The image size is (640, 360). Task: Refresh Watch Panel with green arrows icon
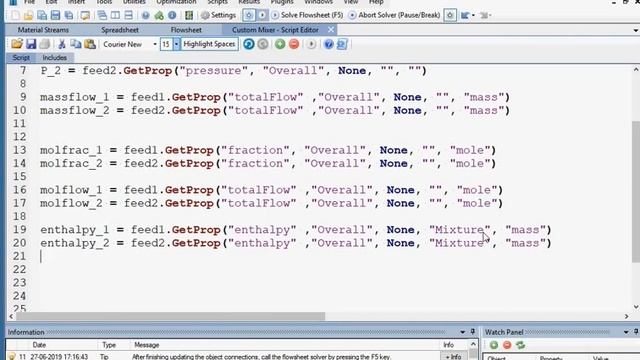point(520,345)
